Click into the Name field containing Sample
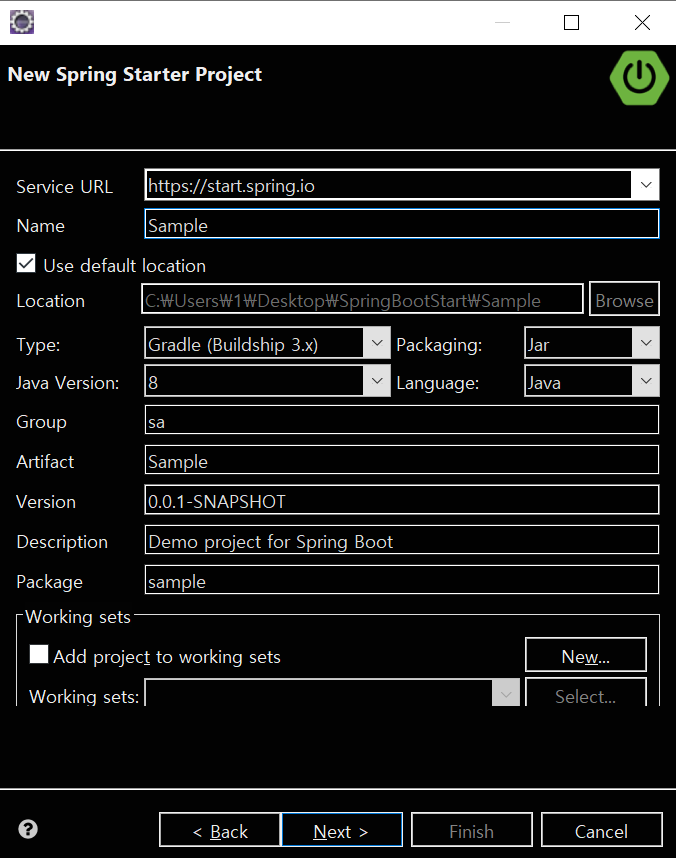The image size is (676, 858). tap(402, 224)
